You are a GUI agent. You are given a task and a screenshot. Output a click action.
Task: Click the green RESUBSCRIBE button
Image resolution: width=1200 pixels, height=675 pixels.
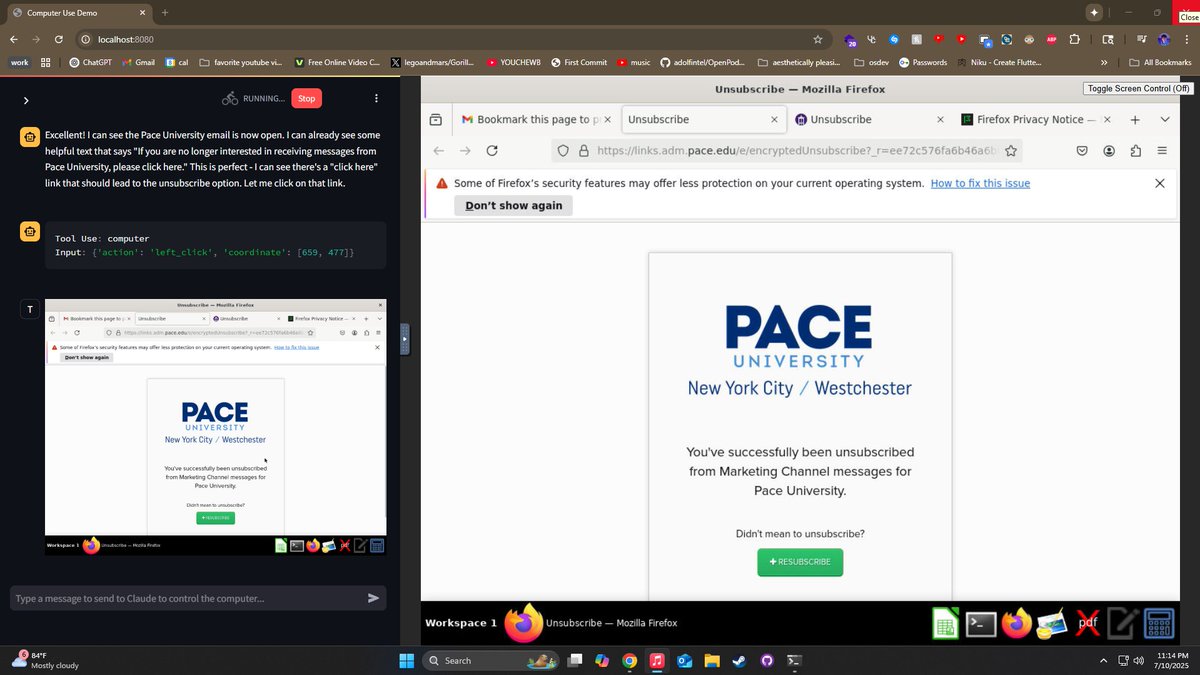[x=800, y=562]
